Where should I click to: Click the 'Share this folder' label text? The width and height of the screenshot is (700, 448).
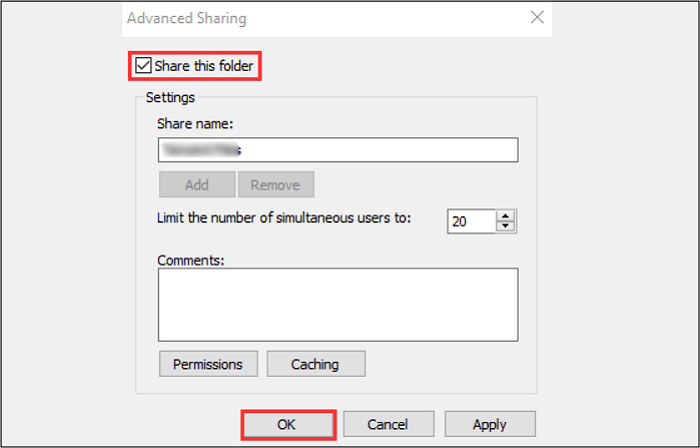click(x=204, y=66)
